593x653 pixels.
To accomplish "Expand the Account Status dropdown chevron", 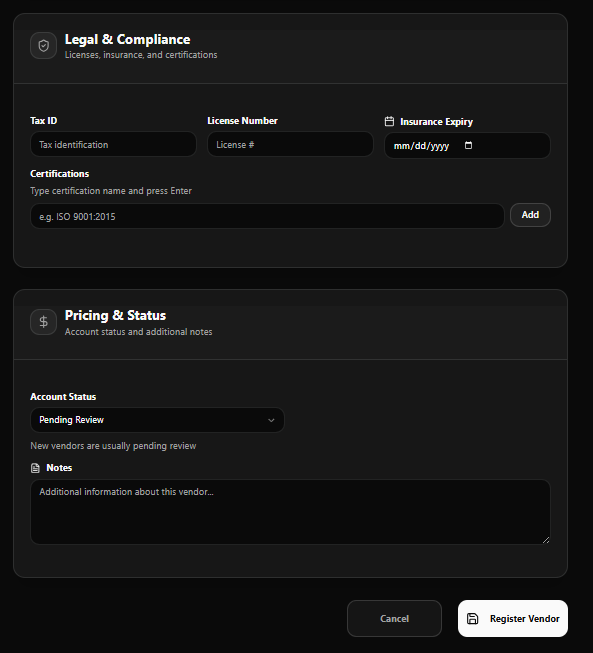I will (x=271, y=420).
